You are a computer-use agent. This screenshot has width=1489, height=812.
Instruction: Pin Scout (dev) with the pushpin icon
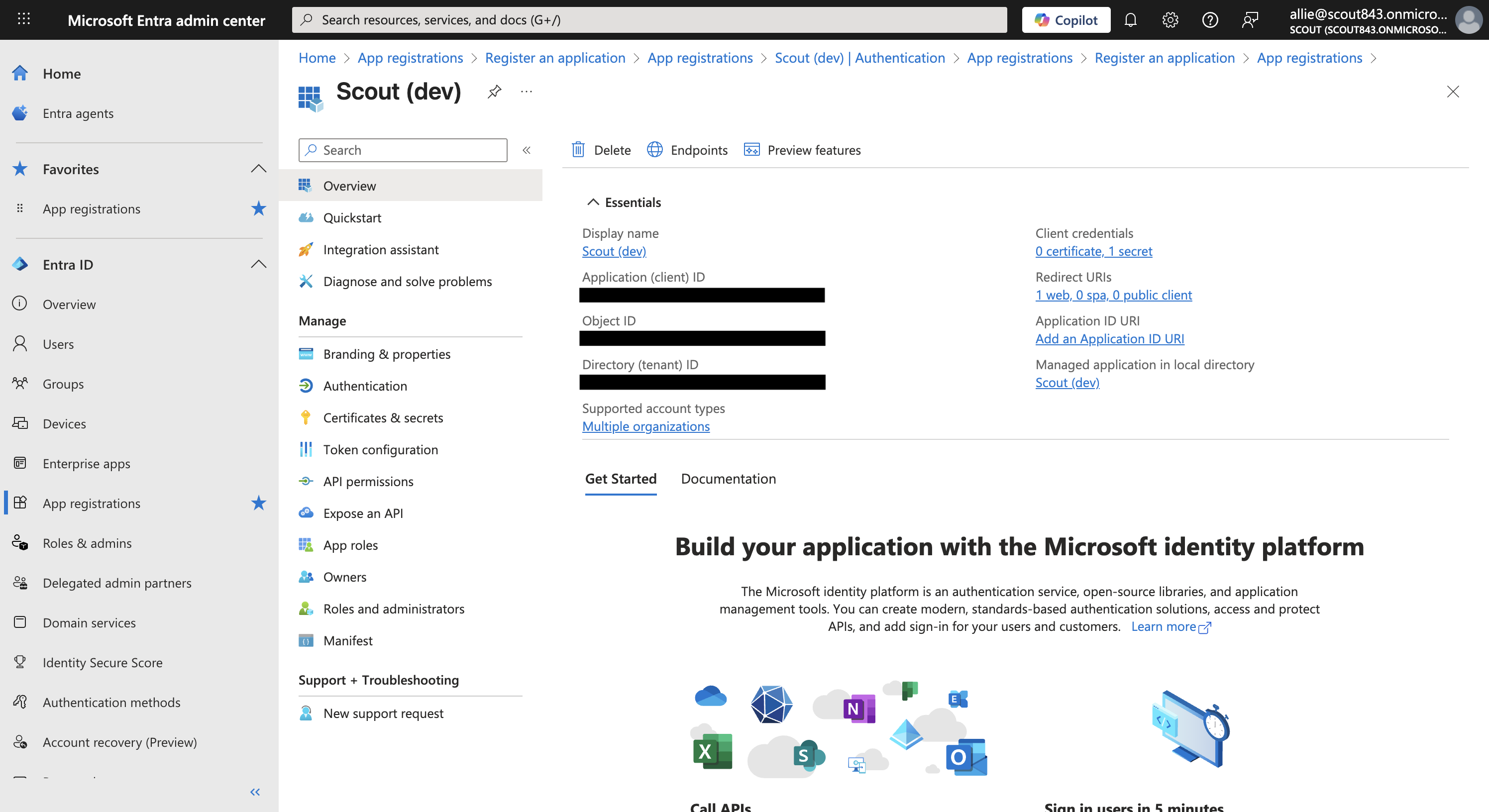[494, 92]
